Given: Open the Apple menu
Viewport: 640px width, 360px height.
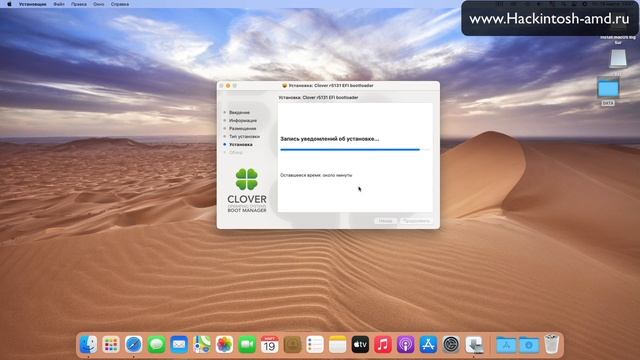Looking at the screenshot, I should pyautogui.click(x=9, y=4).
